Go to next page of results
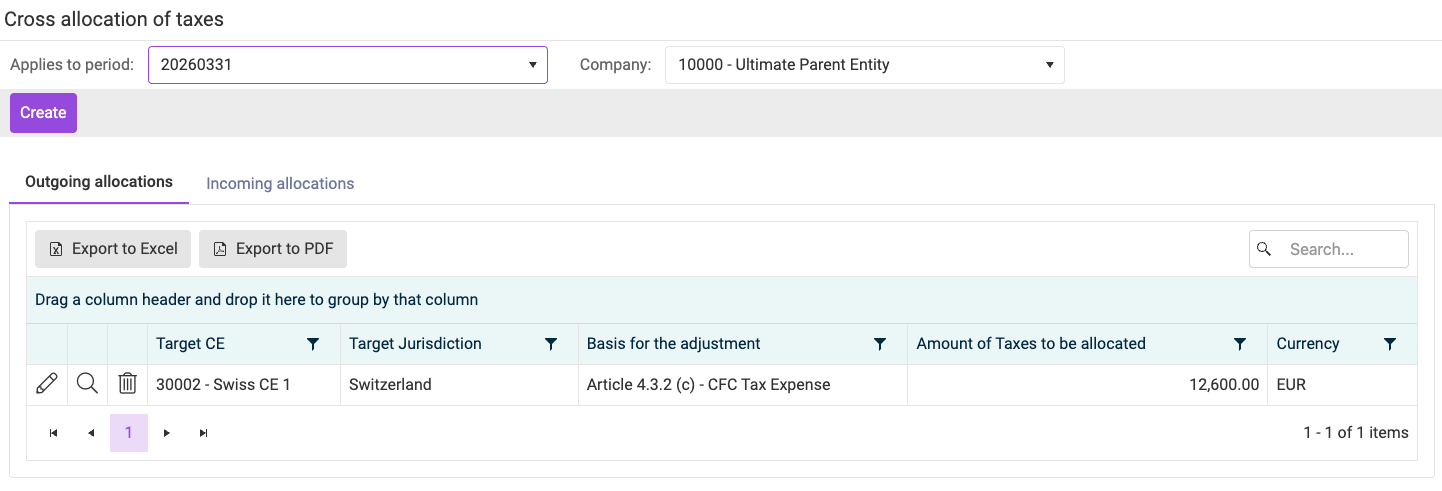 [x=167, y=433]
